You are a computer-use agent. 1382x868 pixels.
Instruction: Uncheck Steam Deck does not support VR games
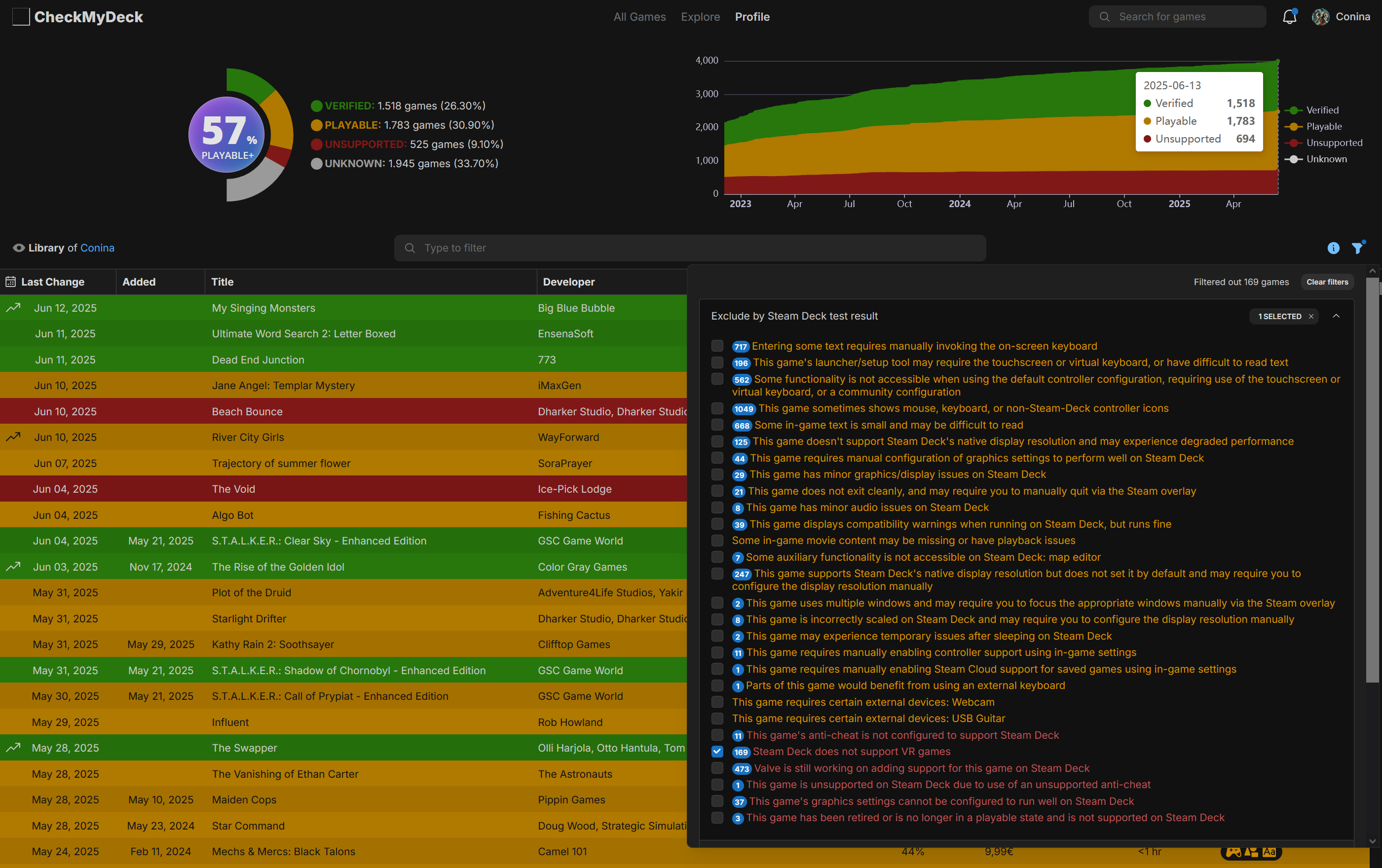717,752
